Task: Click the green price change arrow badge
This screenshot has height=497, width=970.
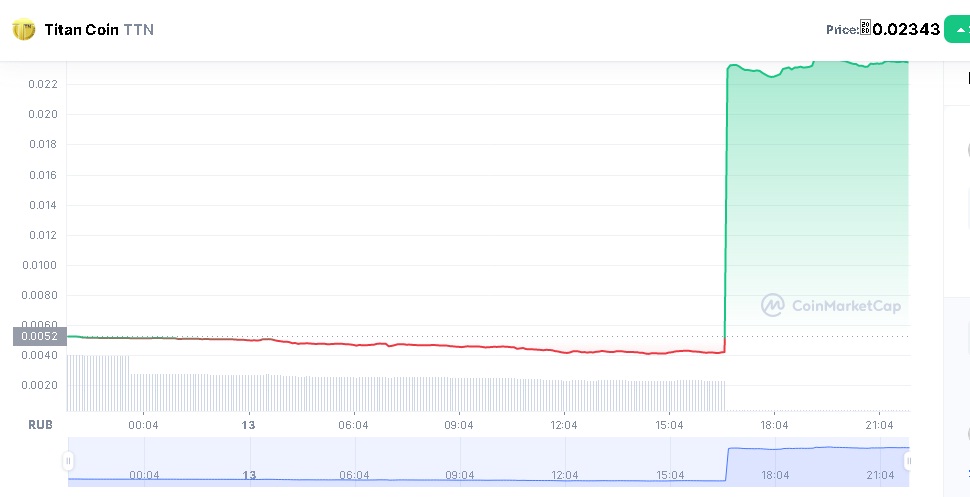Action: [x=958, y=30]
